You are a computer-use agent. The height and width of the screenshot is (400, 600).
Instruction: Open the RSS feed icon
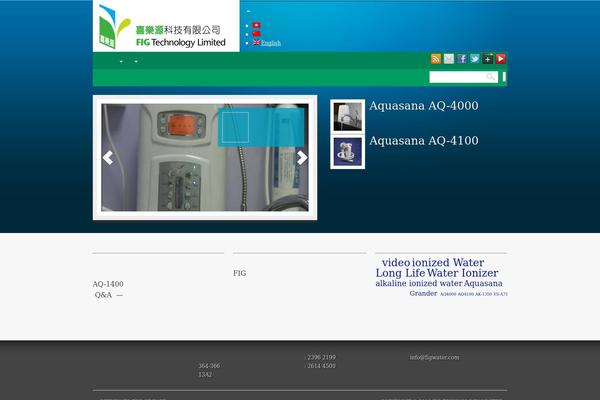coord(435,59)
